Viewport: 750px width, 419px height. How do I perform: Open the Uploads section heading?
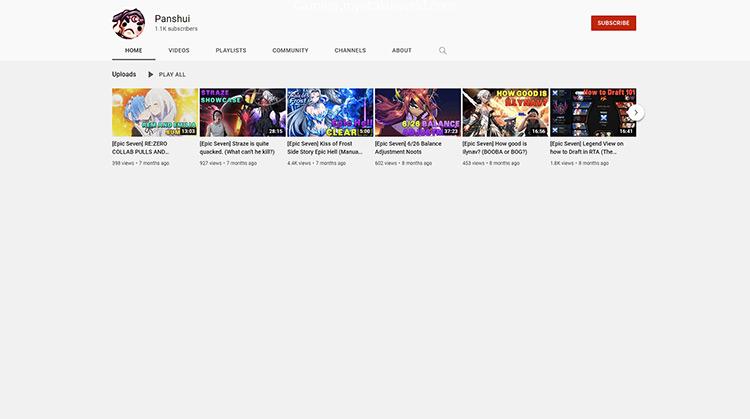point(124,74)
